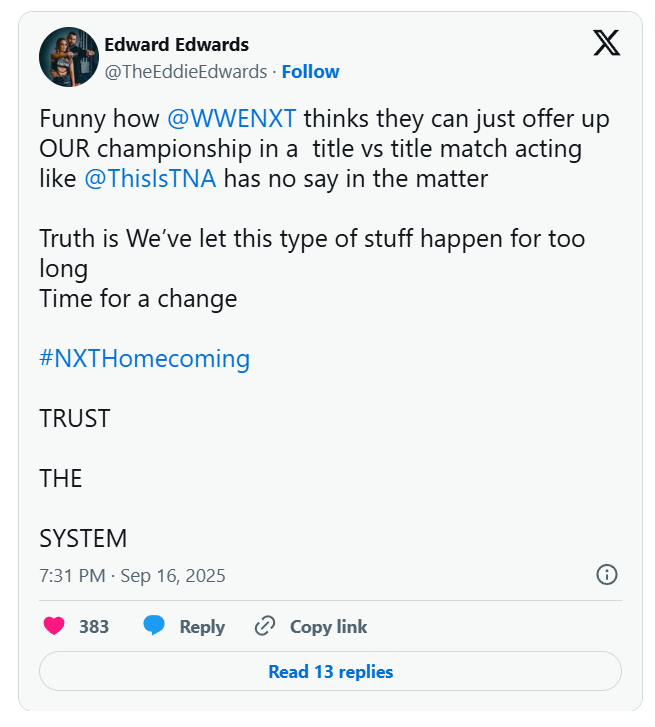Click the "Time for a change" line
This screenshot has height=727, width=655.
click(x=138, y=298)
